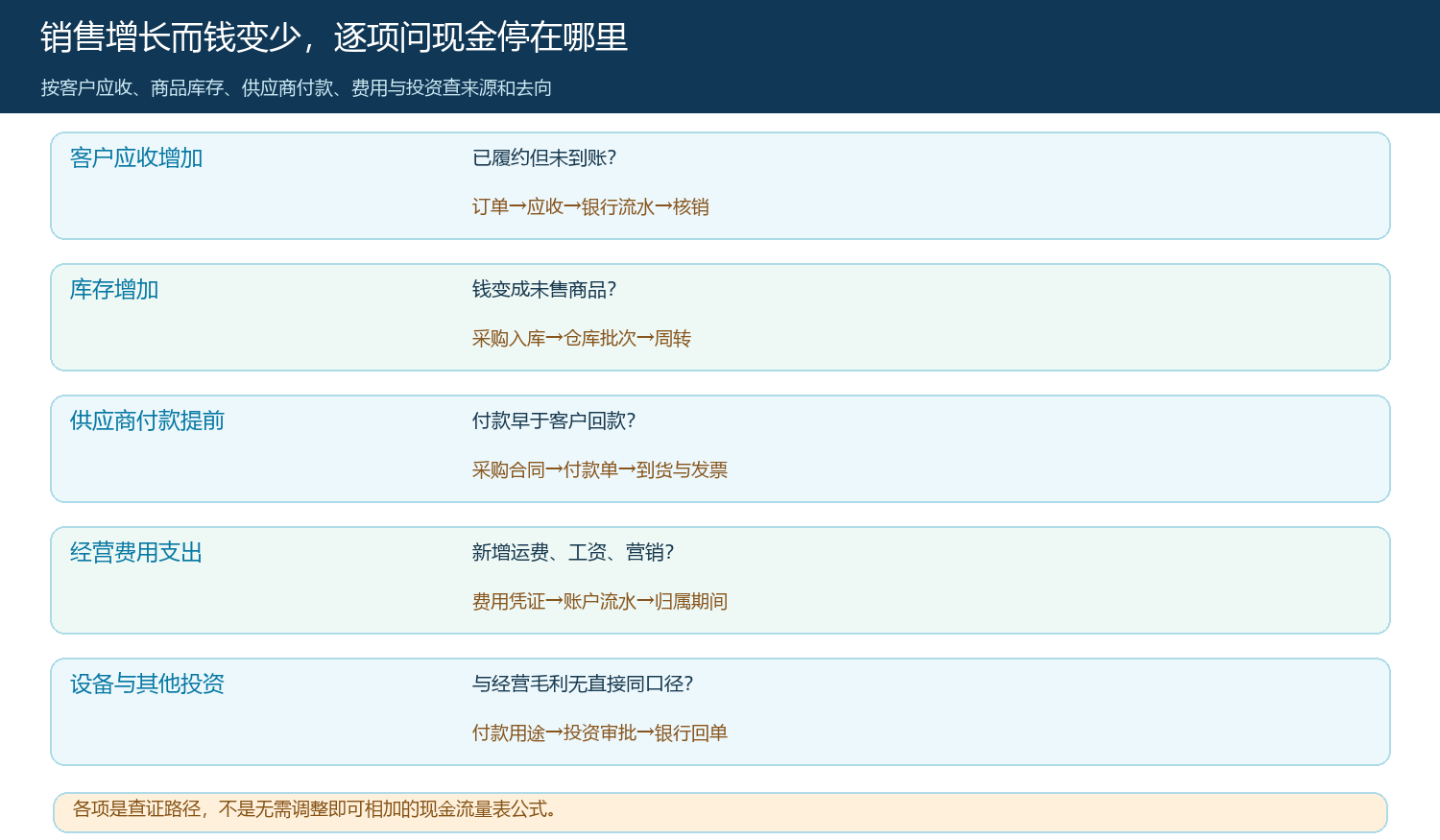Select the question 付款早于客户回款?
1440x840 pixels.
(554, 421)
